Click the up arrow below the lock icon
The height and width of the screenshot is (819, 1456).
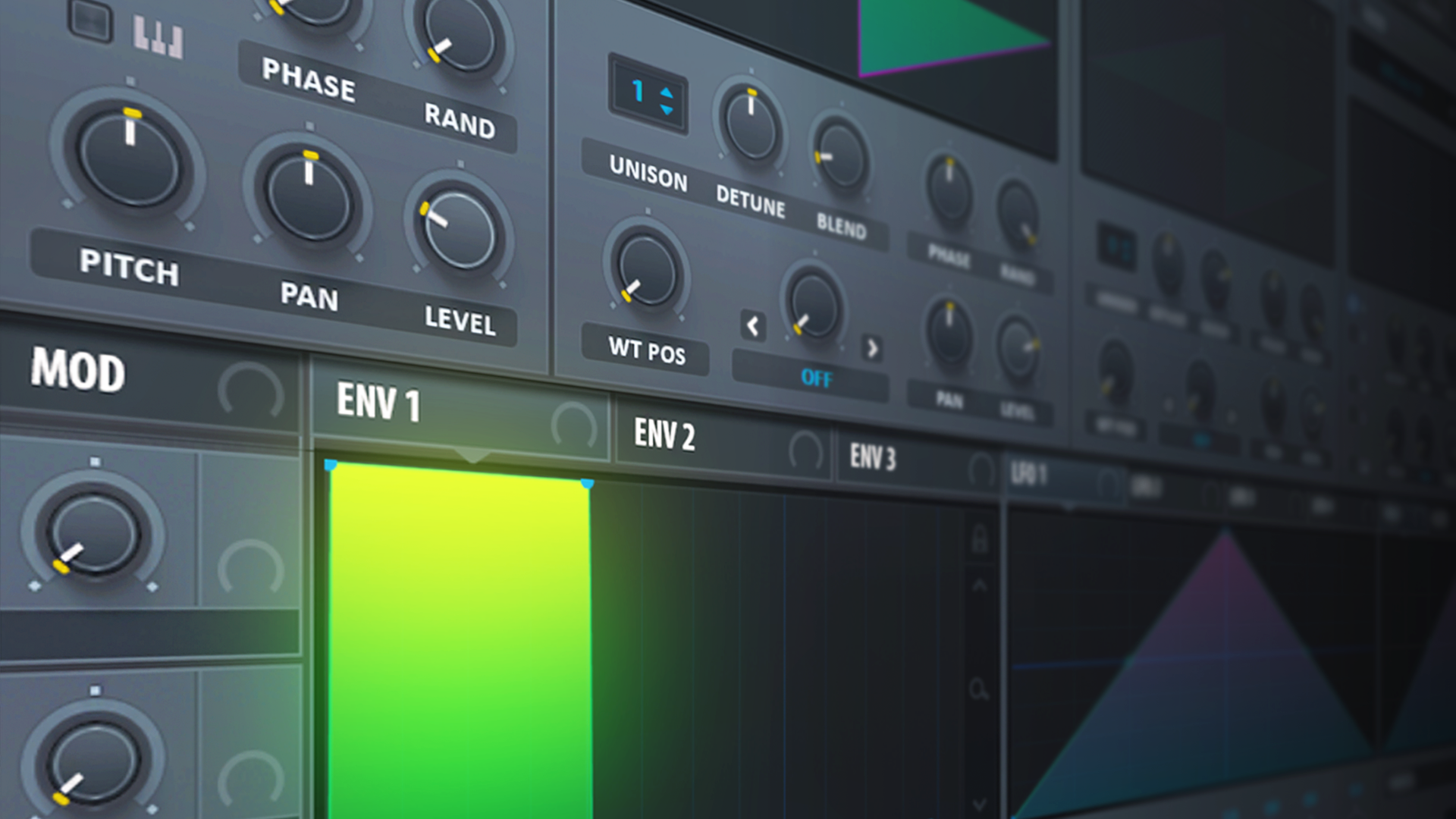coord(980,585)
